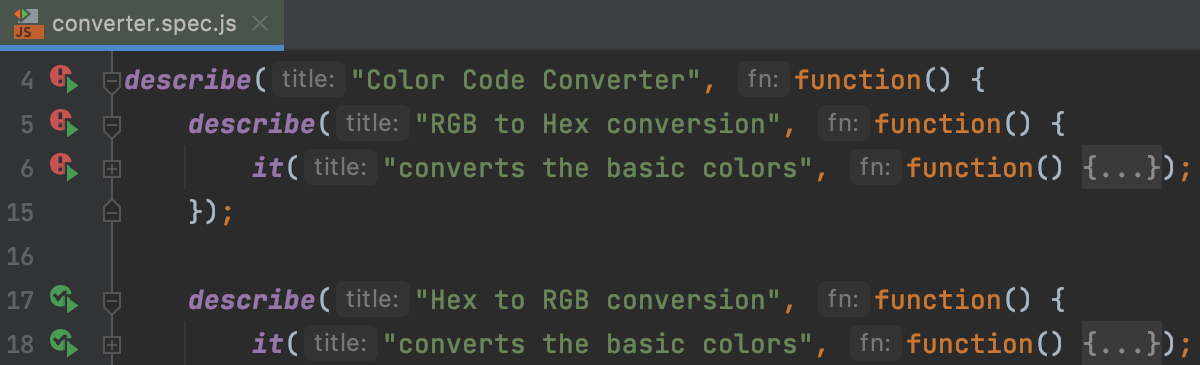1200x365 pixels.
Task: Click failed test run icon on line 6
Action: [64, 168]
